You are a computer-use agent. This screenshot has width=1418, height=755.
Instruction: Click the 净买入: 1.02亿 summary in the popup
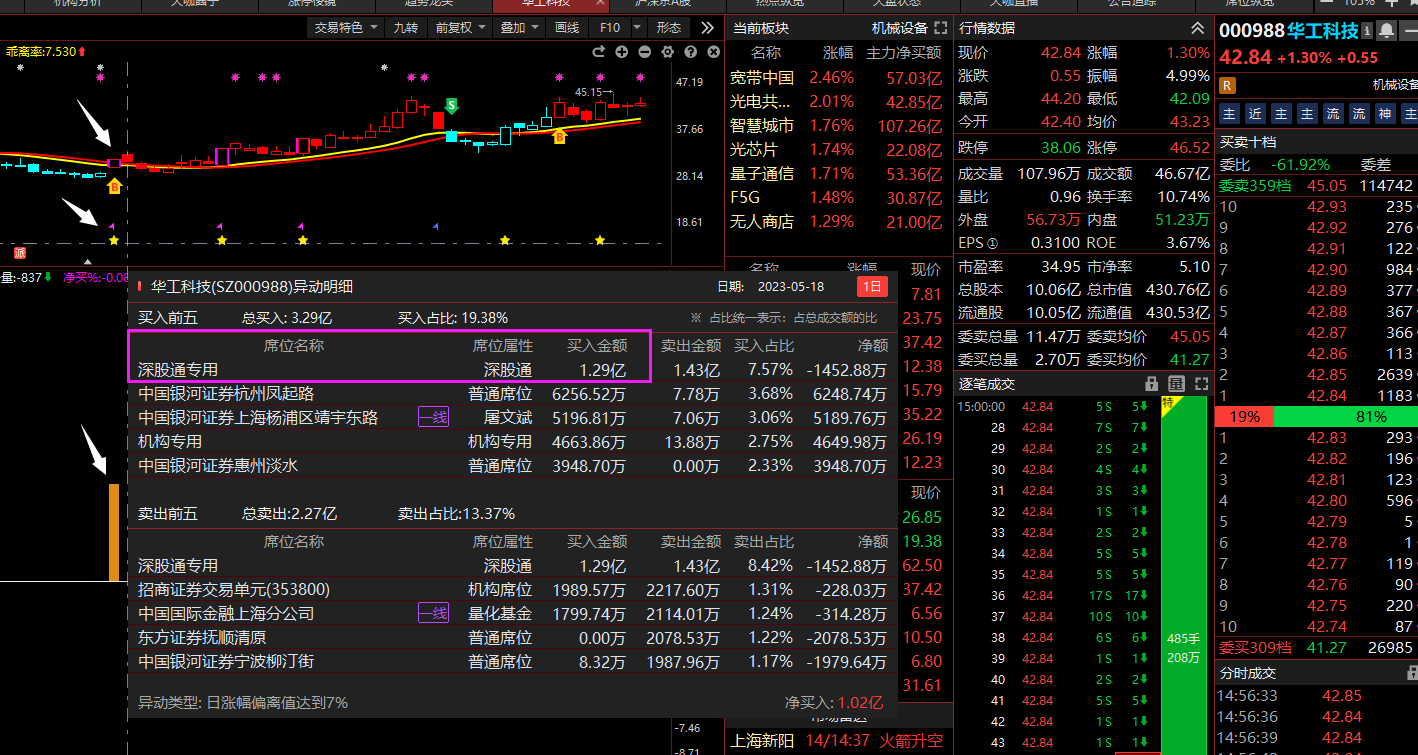tap(834, 703)
